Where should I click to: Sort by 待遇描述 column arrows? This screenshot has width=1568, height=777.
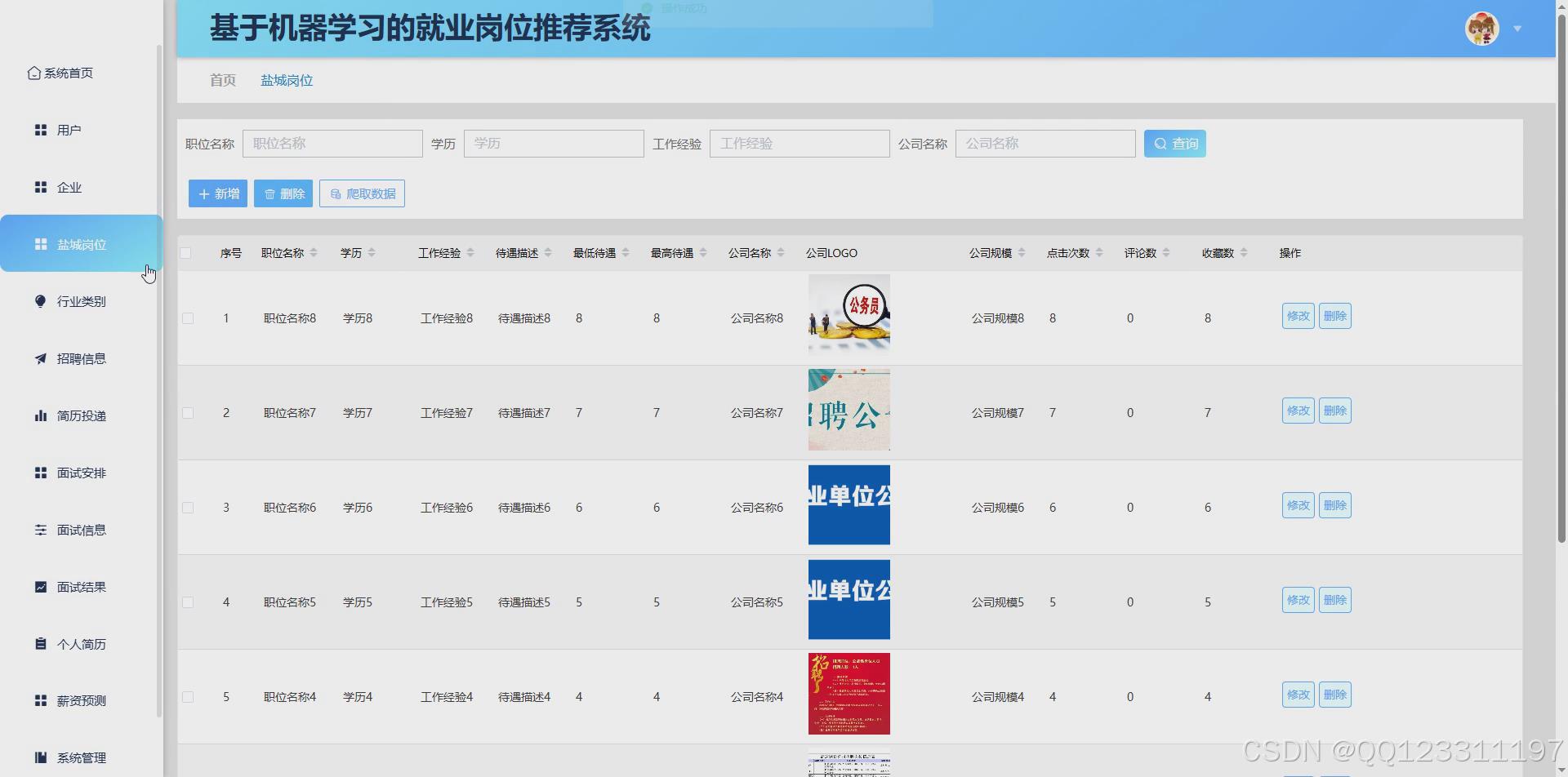548,253
